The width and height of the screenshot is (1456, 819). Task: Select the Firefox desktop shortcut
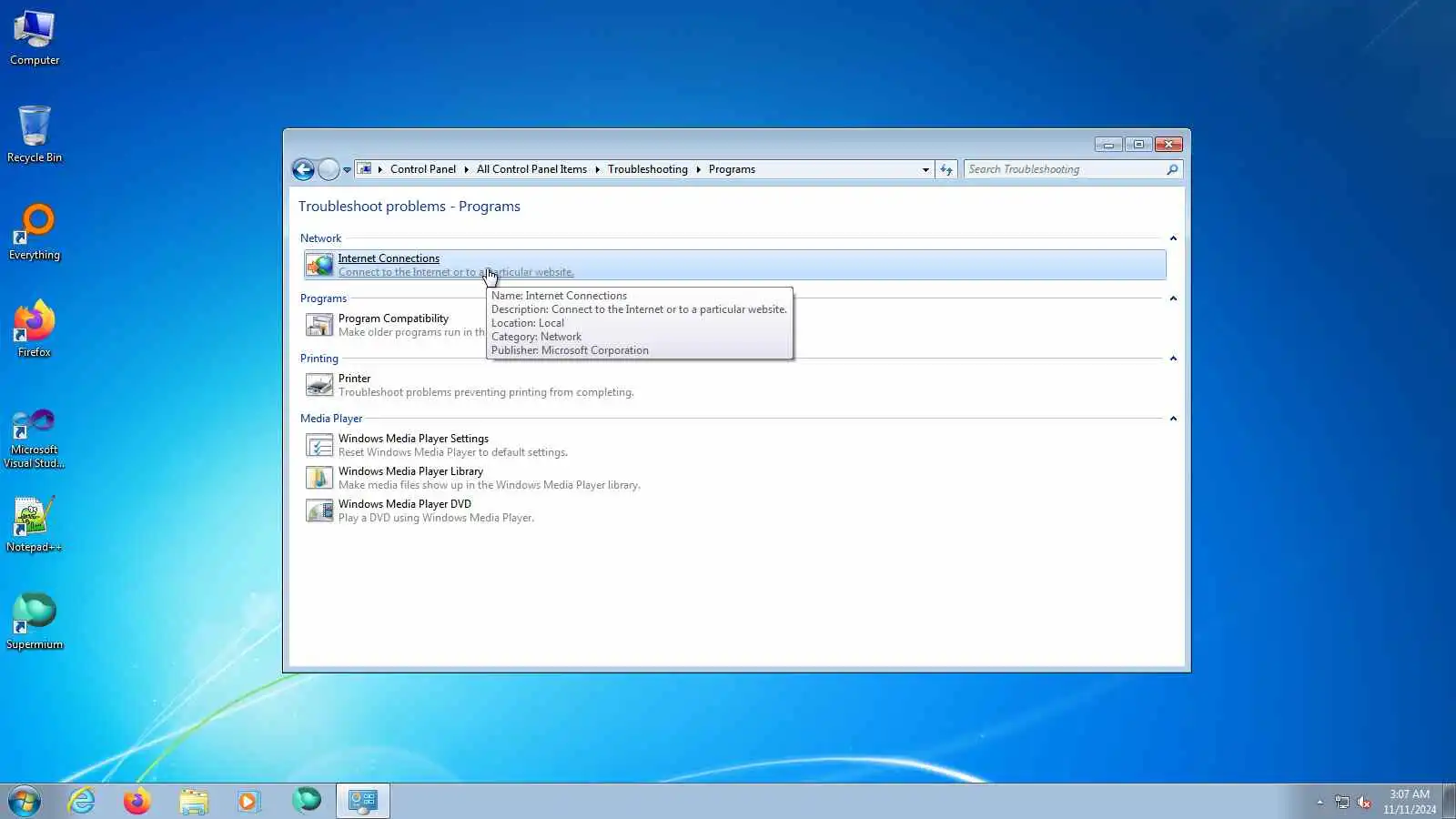click(35, 329)
